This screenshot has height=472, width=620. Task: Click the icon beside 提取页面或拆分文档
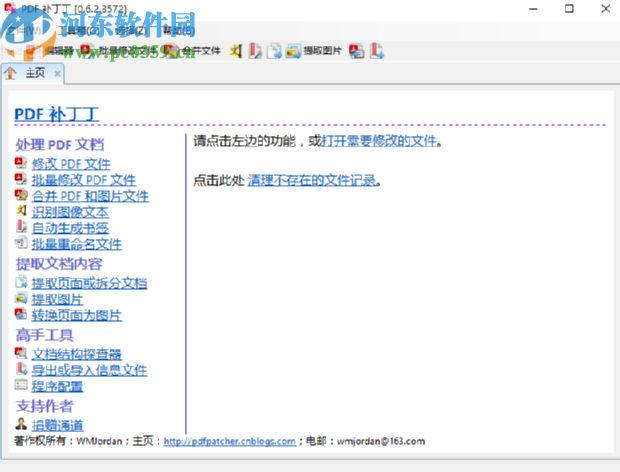tap(21, 282)
